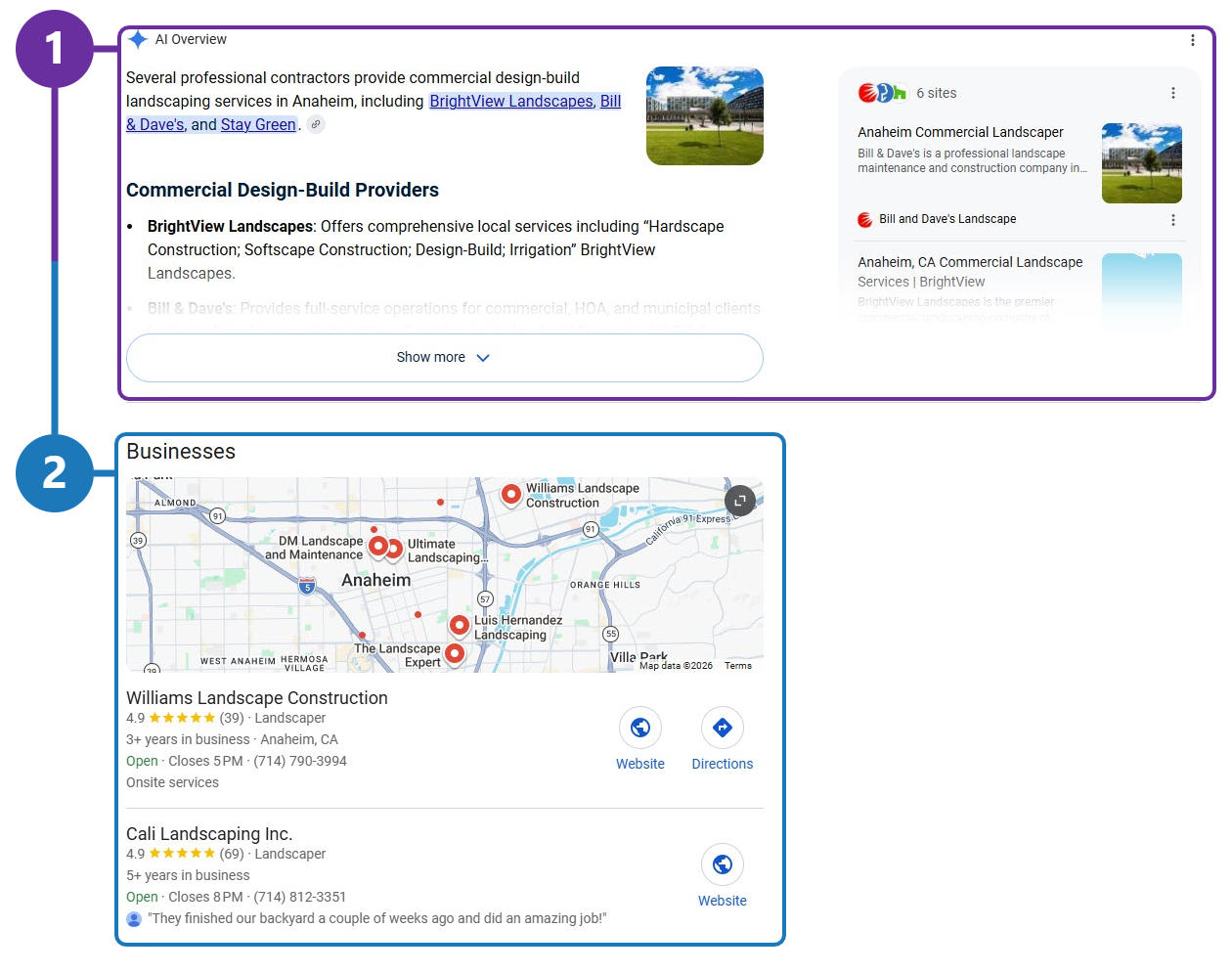The image size is (1232, 973).
Task: Expand the map to full screen
Action: pos(740,501)
